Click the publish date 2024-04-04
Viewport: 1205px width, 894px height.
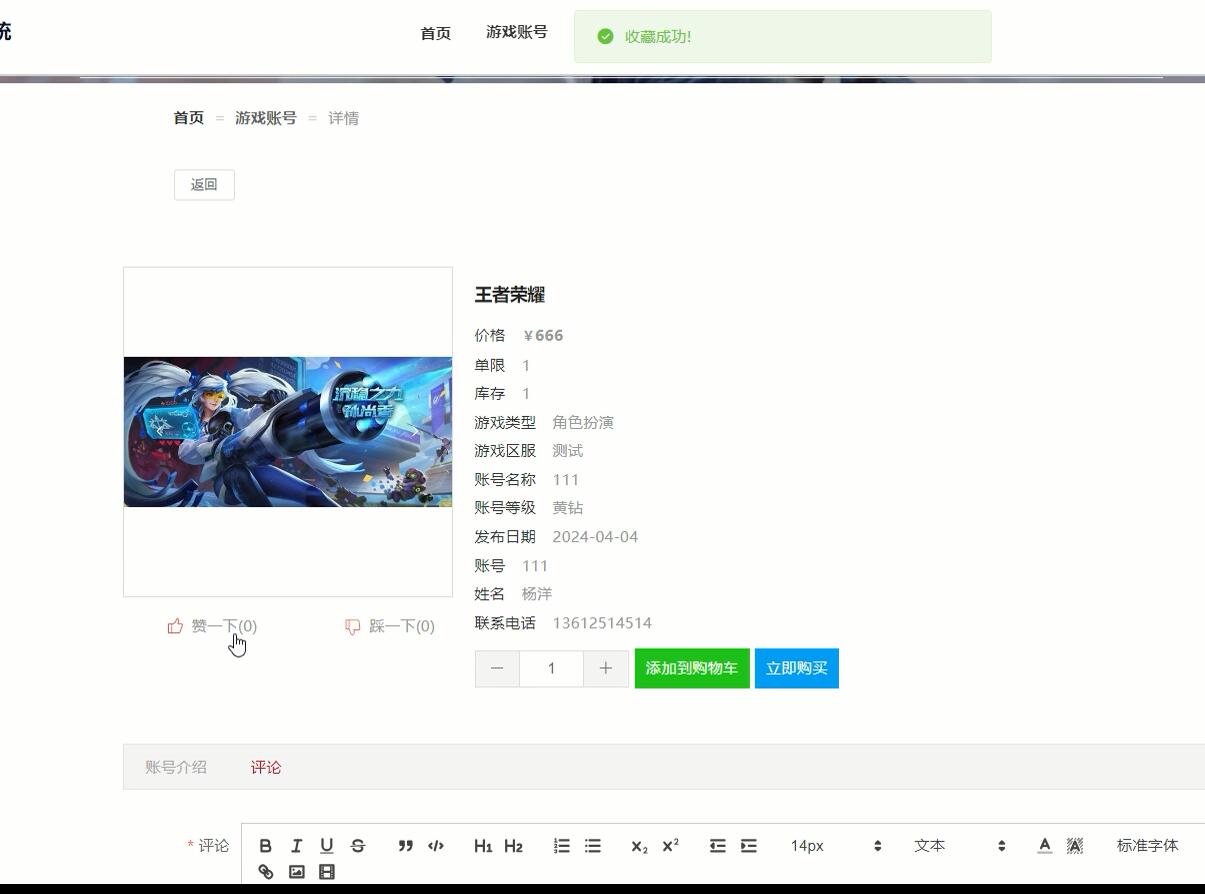(x=595, y=537)
